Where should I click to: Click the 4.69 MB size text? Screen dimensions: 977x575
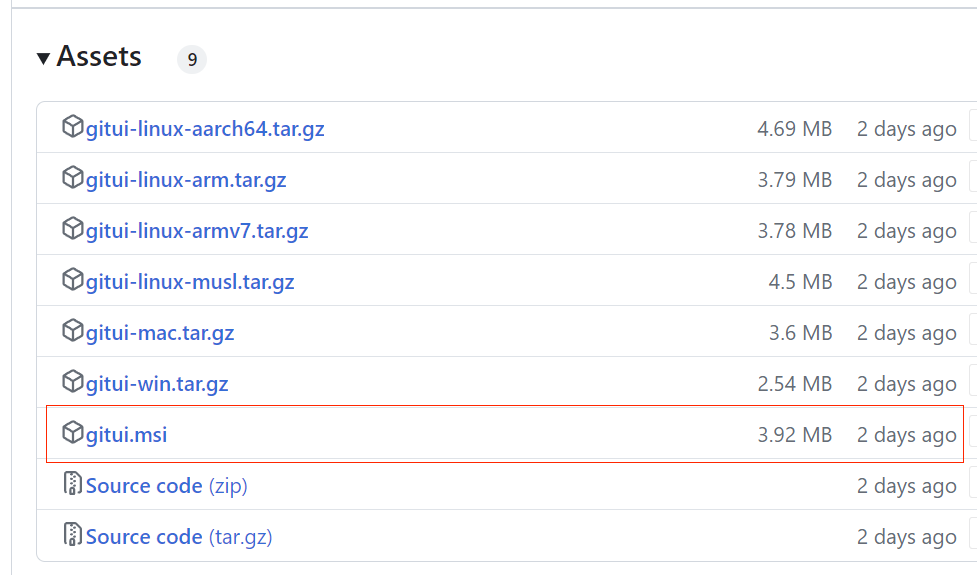tap(794, 129)
